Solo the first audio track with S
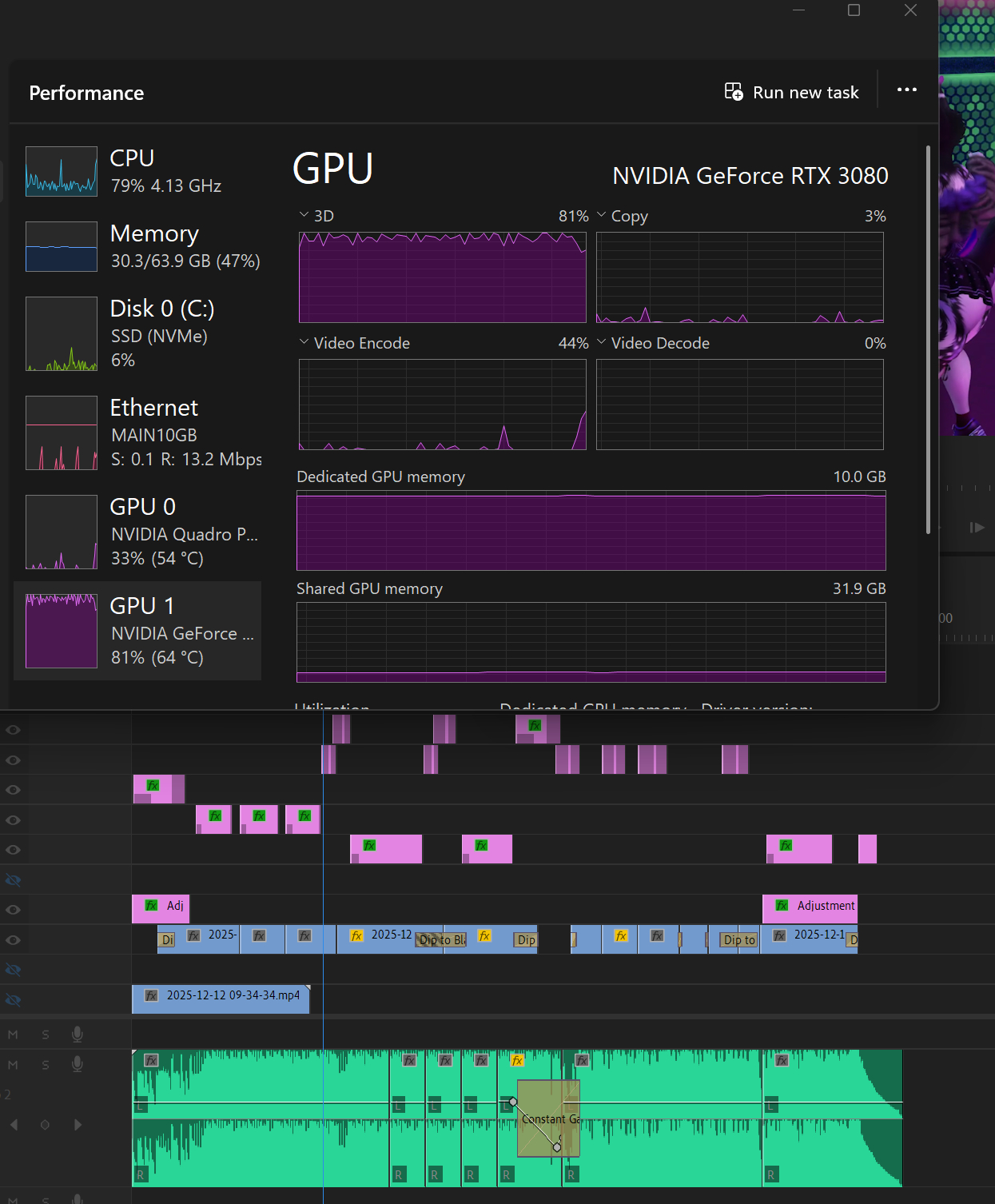Screen dimensions: 995x1204 (x=46, y=1035)
